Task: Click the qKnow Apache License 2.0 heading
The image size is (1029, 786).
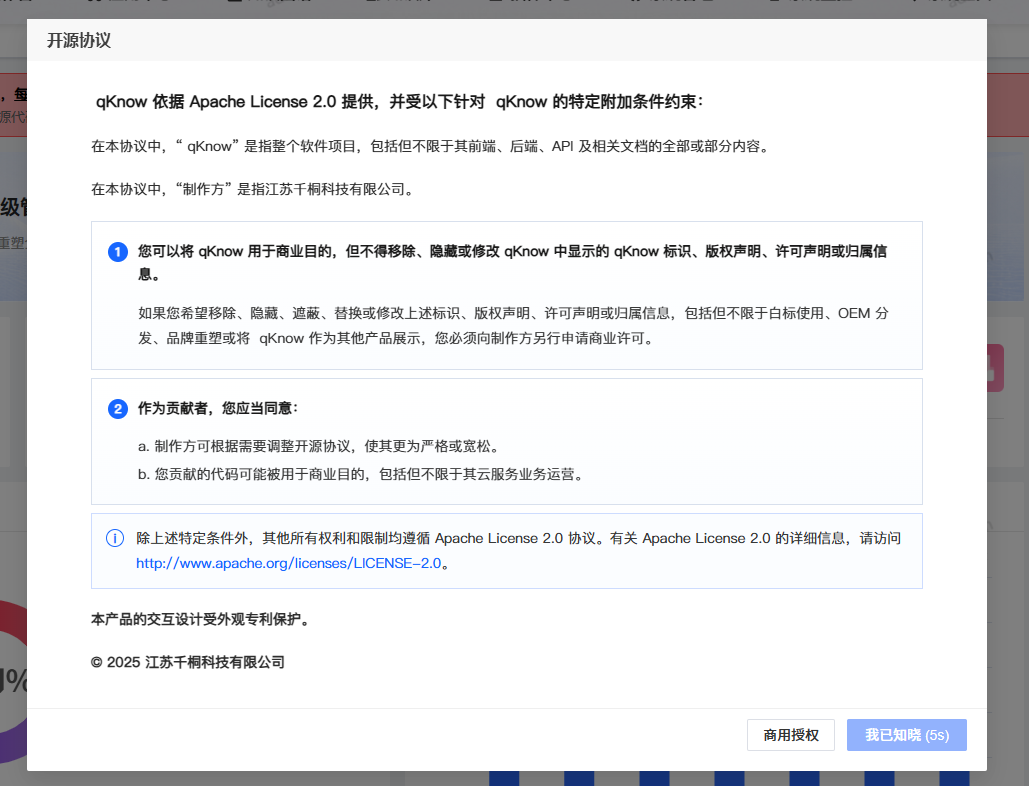Action: point(400,102)
